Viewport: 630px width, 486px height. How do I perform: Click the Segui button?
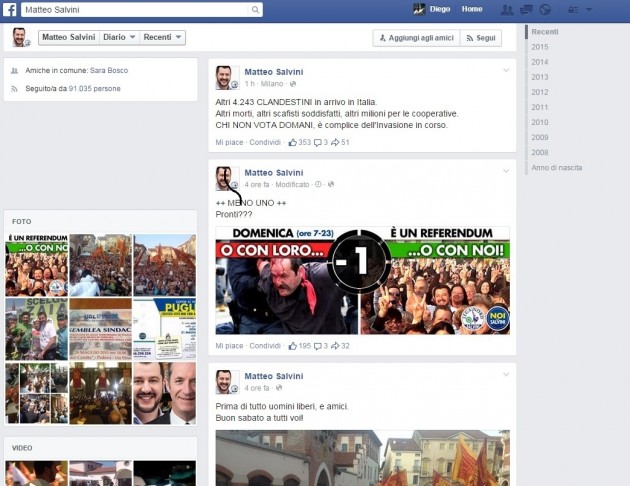click(482, 38)
